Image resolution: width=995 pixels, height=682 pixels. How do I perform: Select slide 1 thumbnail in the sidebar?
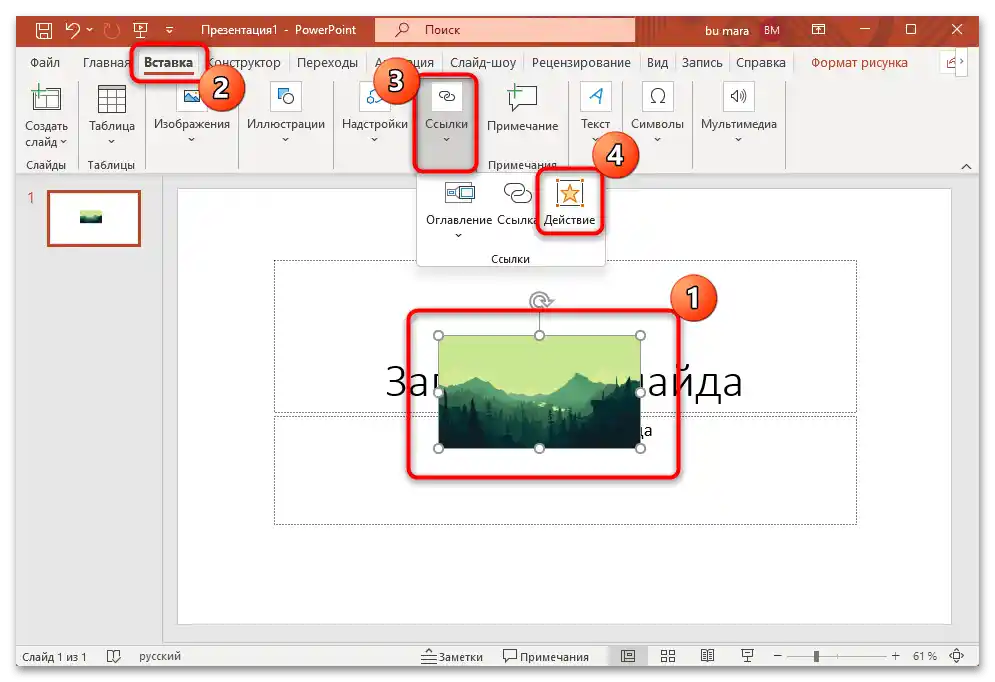93,218
